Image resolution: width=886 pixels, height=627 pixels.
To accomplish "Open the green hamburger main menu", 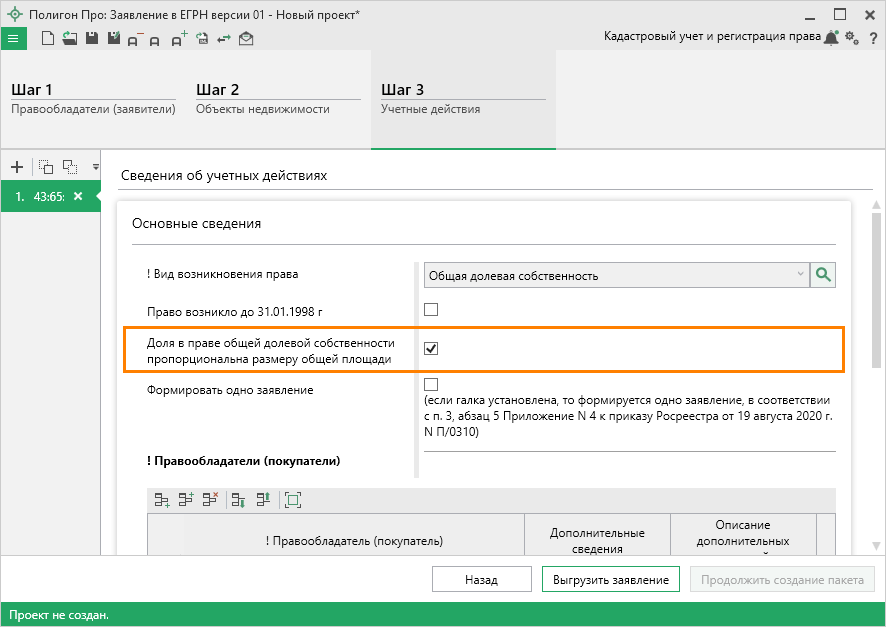I will point(13,38).
